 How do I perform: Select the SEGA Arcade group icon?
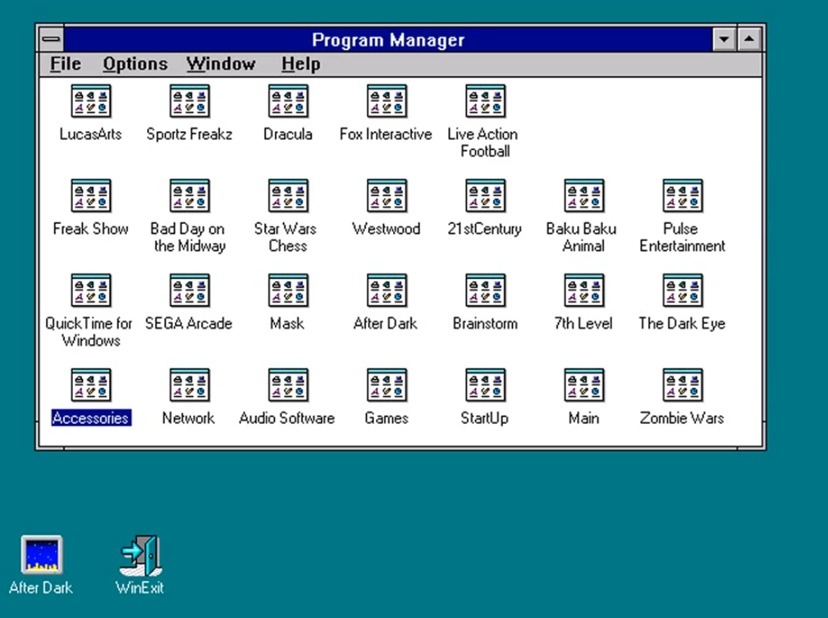(x=190, y=291)
